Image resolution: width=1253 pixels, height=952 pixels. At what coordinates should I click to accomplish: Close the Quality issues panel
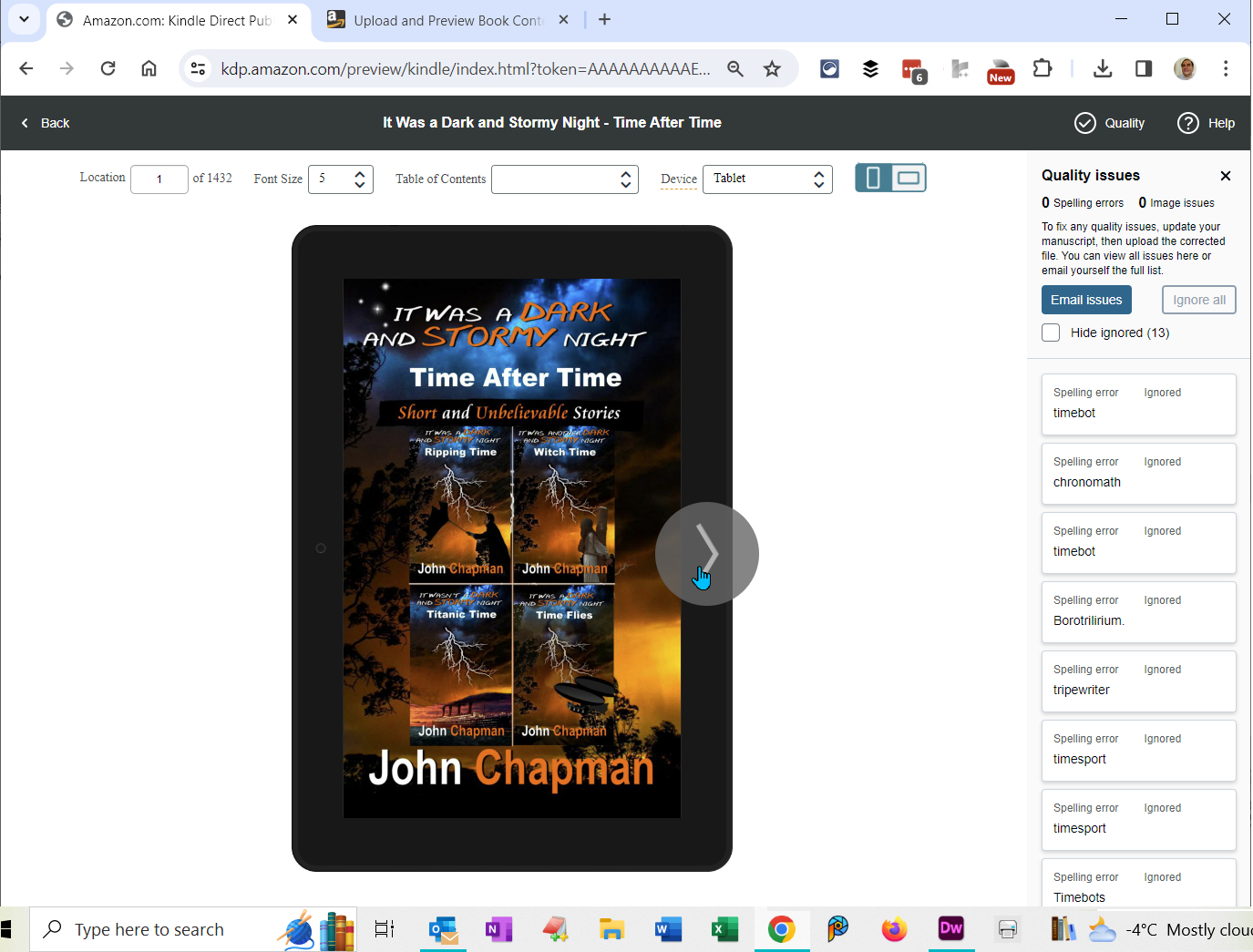pyautogui.click(x=1226, y=175)
